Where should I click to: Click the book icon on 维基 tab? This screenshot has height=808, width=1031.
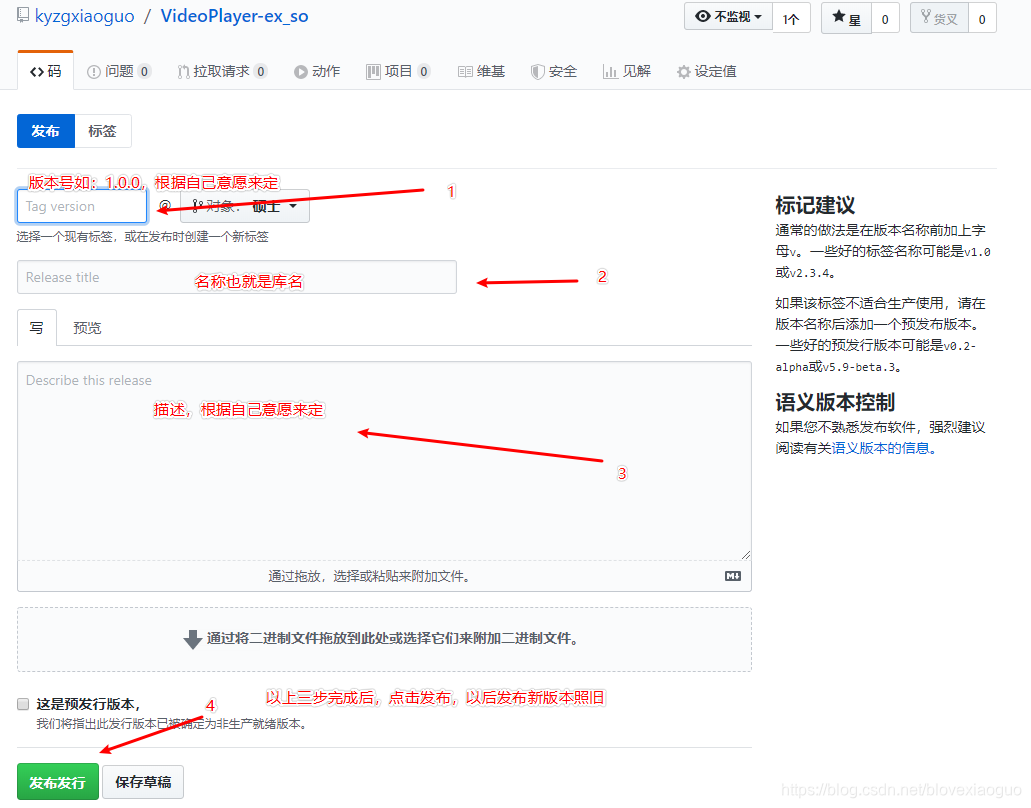(x=465, y=72)
